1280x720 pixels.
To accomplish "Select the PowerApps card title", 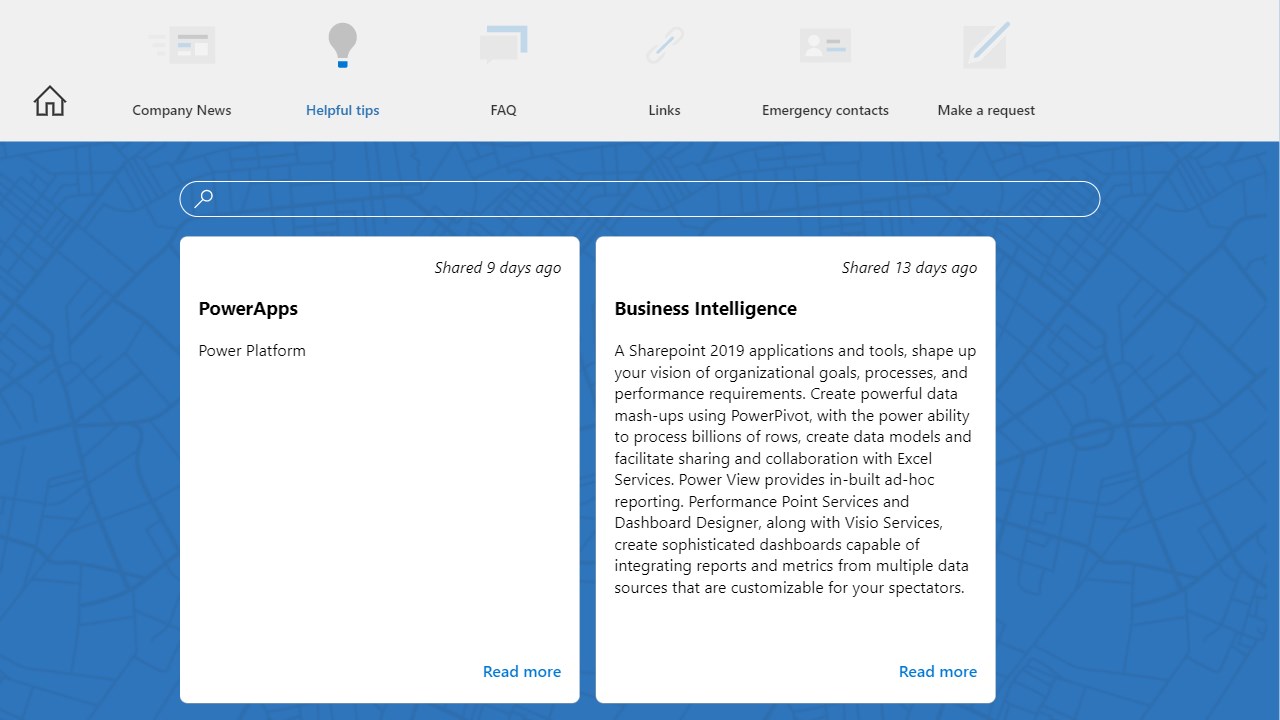I will click(248, 309).
